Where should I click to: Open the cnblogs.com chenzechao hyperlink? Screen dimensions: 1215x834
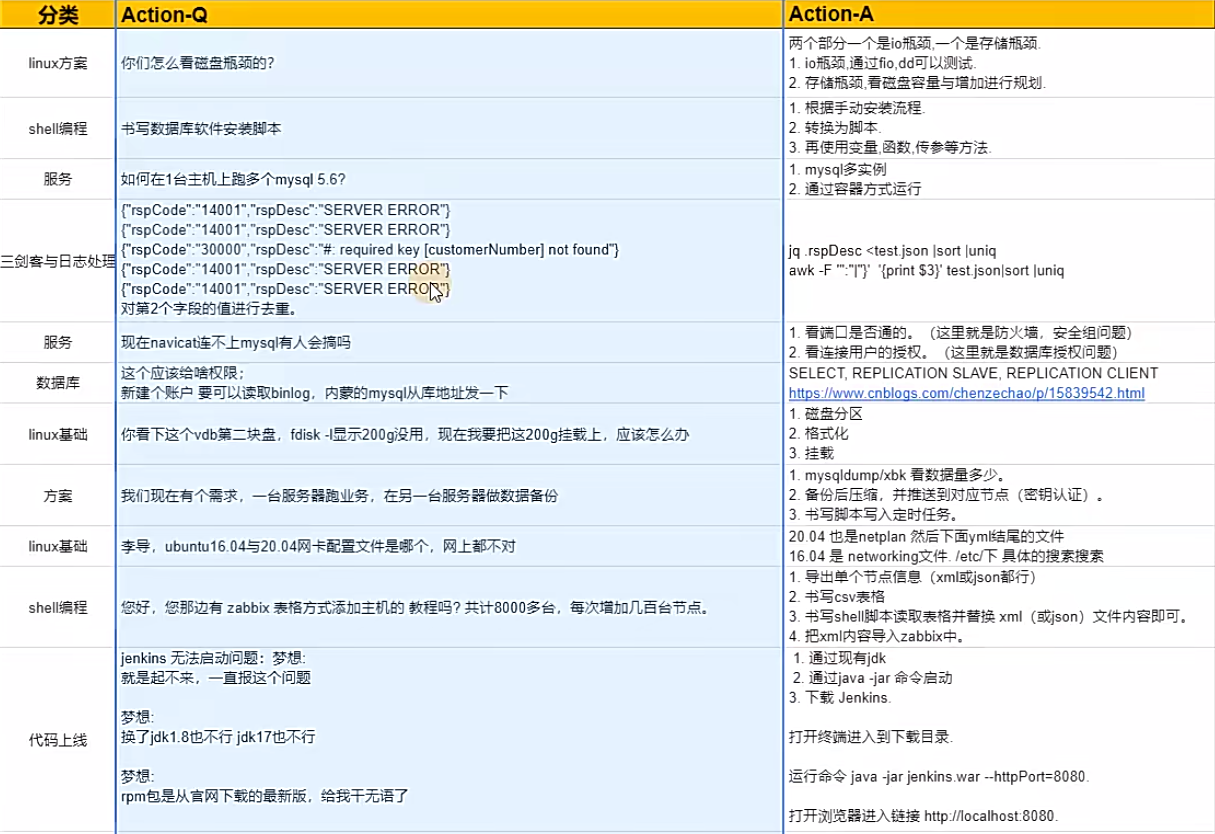pos(966,393)
